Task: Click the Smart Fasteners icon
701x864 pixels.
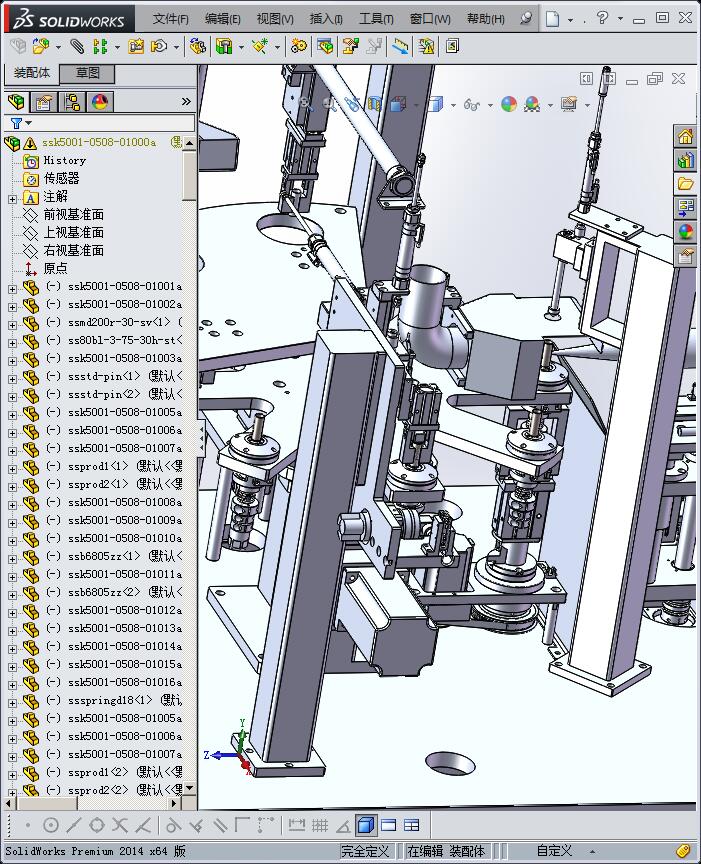Action: tap(136, 46)
